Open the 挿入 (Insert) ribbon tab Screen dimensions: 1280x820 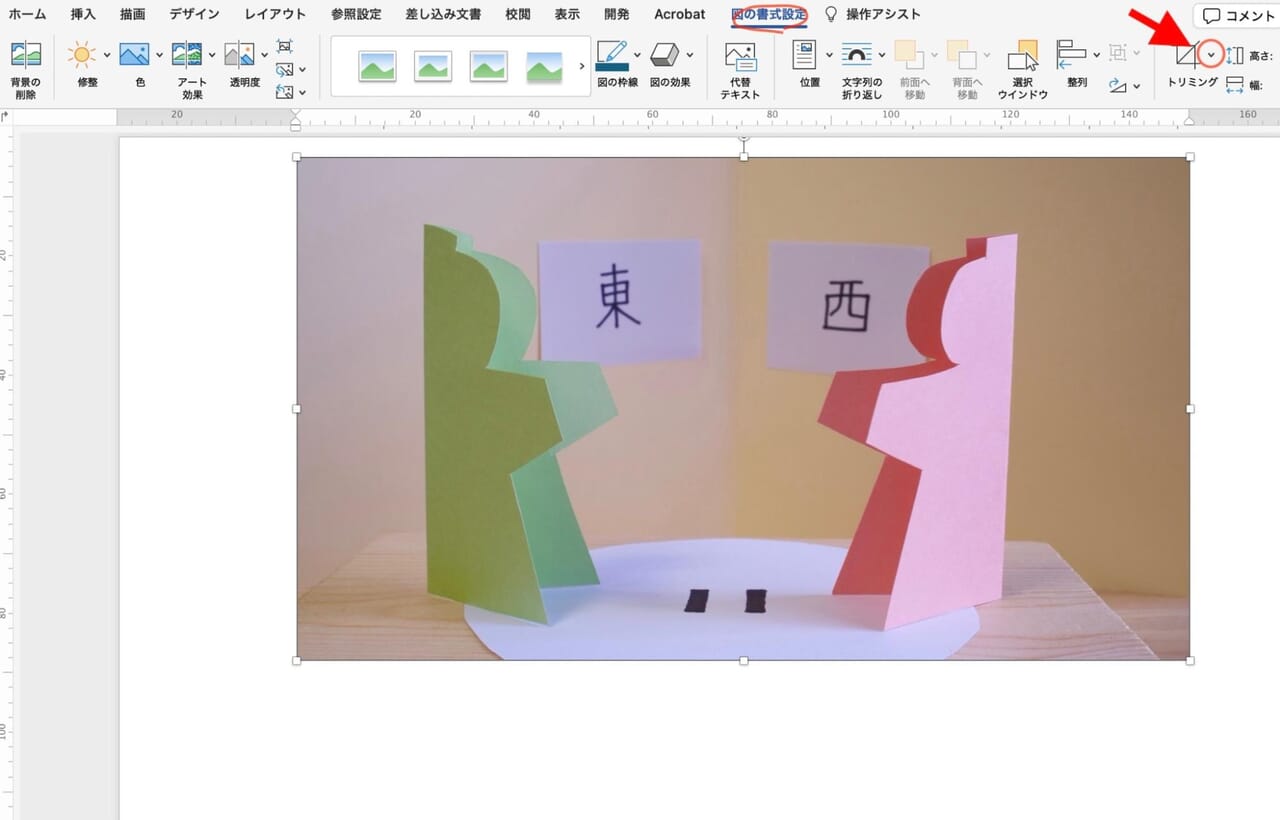(x=81, y=14)
